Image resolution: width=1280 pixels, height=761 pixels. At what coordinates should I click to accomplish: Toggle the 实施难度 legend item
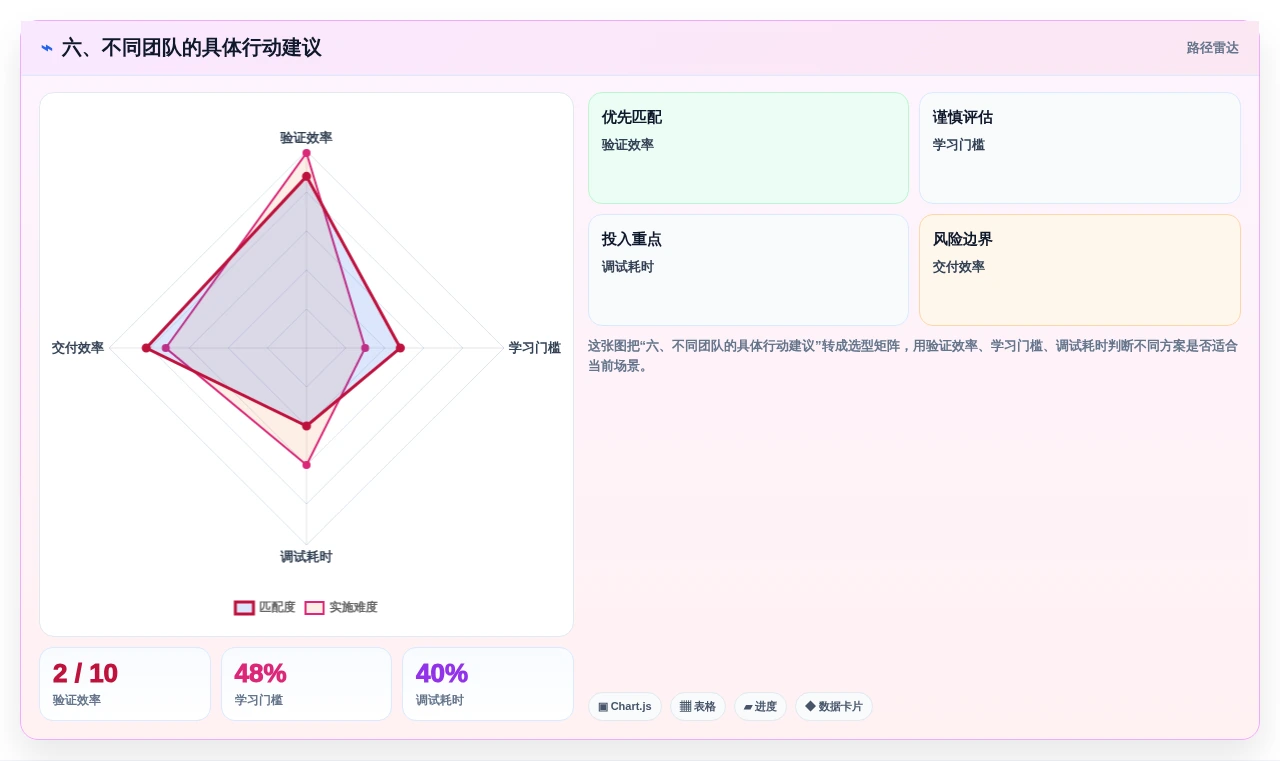click(341, 607)
